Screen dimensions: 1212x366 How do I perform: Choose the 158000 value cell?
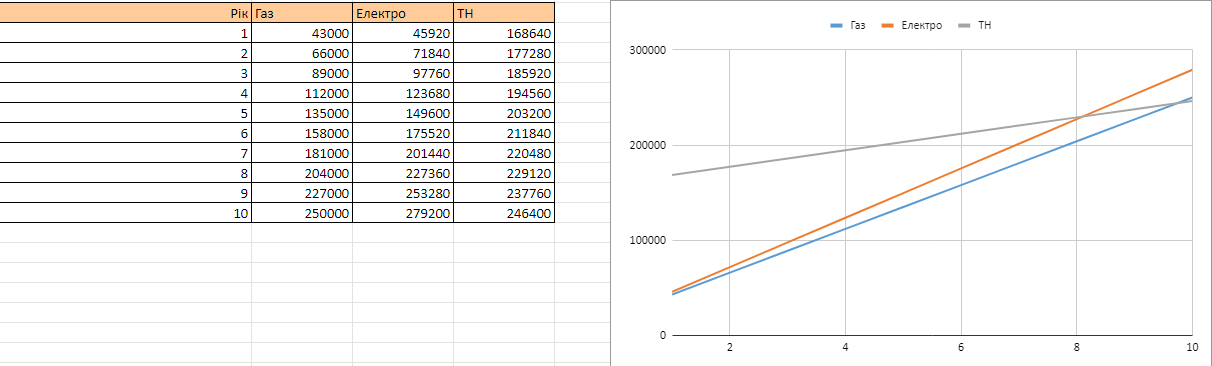(302, 133)
